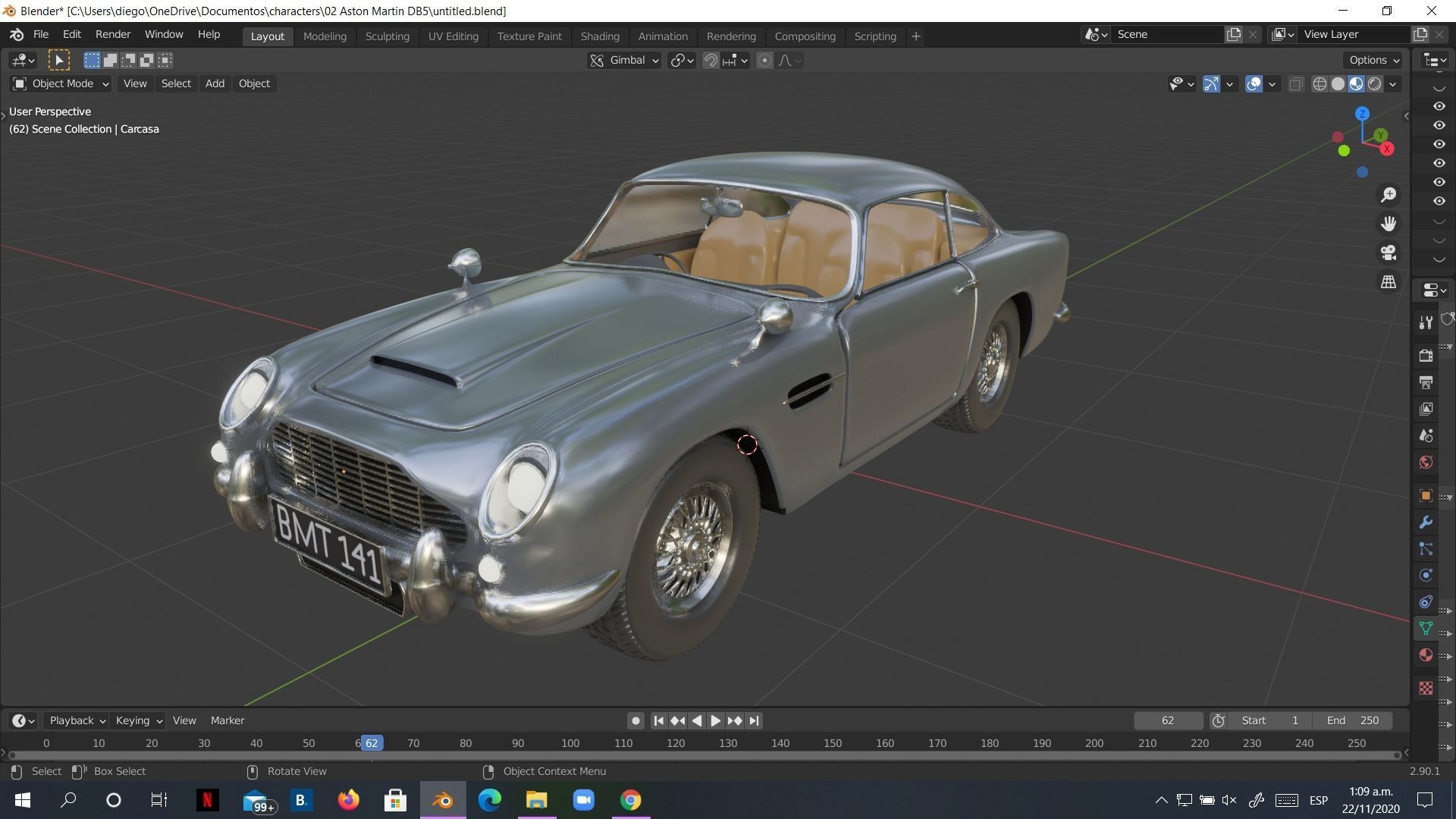Switch perspective/orthographic with the grid icon

tap(1389, 281)
